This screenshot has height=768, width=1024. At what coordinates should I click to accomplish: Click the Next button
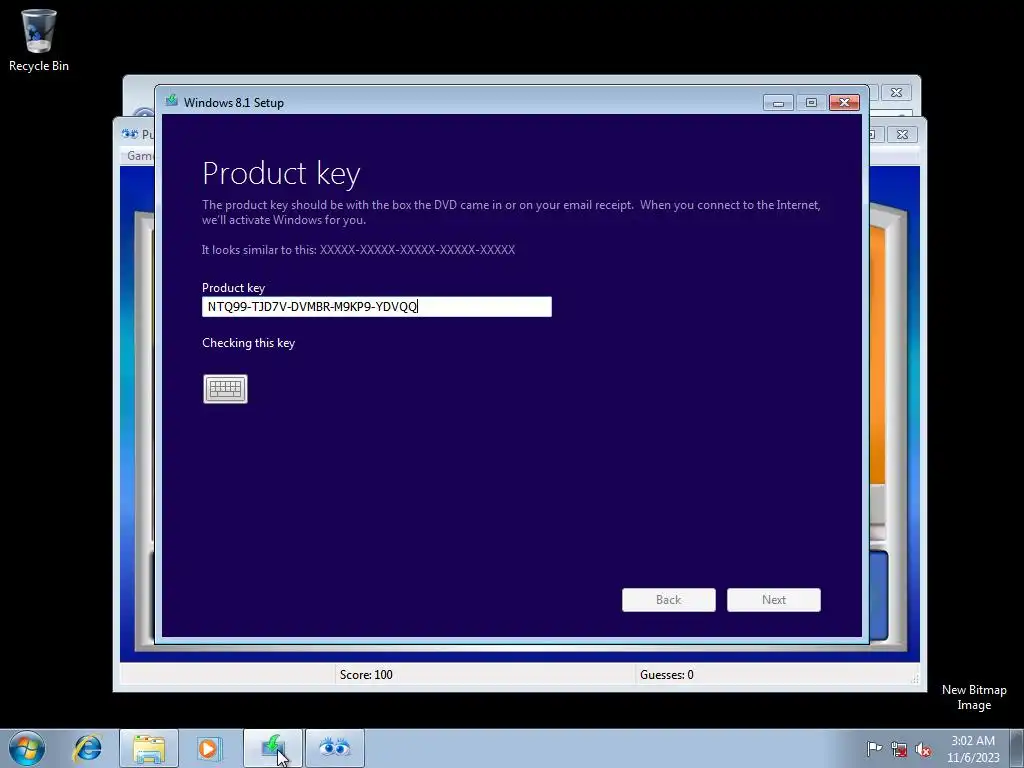(774, 600)
